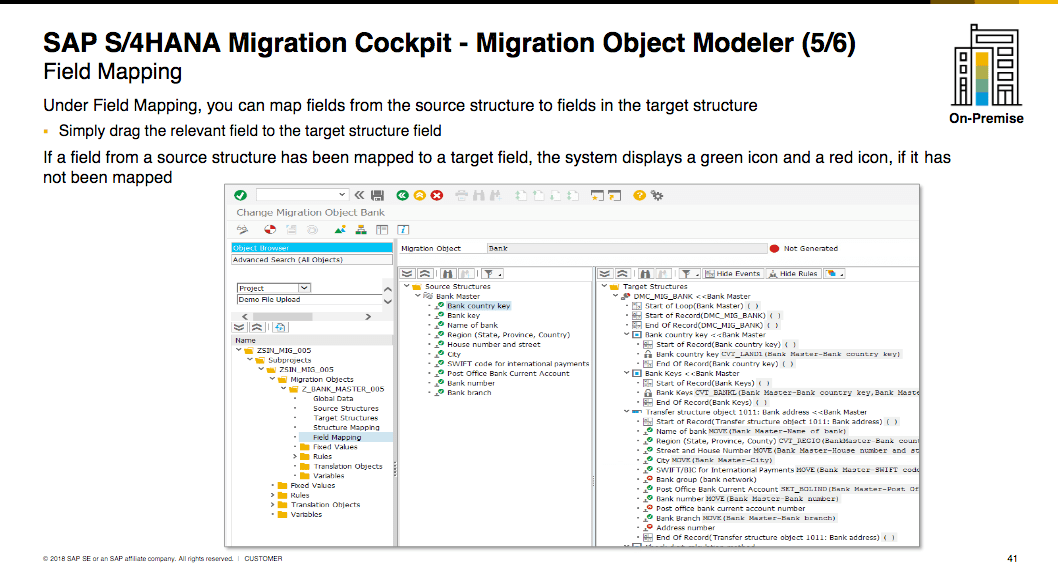Open the command field dropdown
Screen dimensions: 1058x578
click(342, 195)
